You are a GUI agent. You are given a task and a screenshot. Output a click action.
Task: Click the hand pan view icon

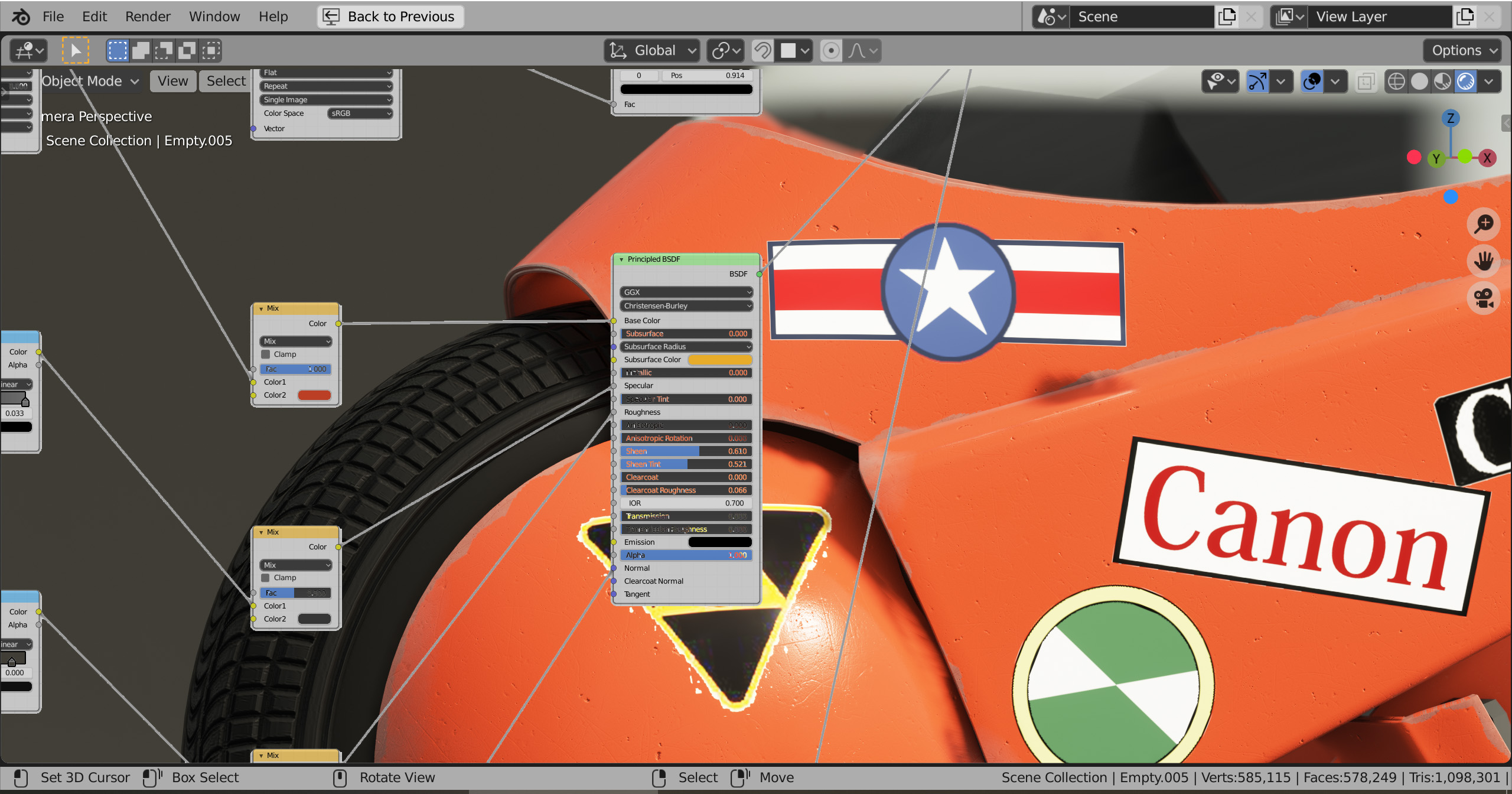click(x=1484, y=261)
